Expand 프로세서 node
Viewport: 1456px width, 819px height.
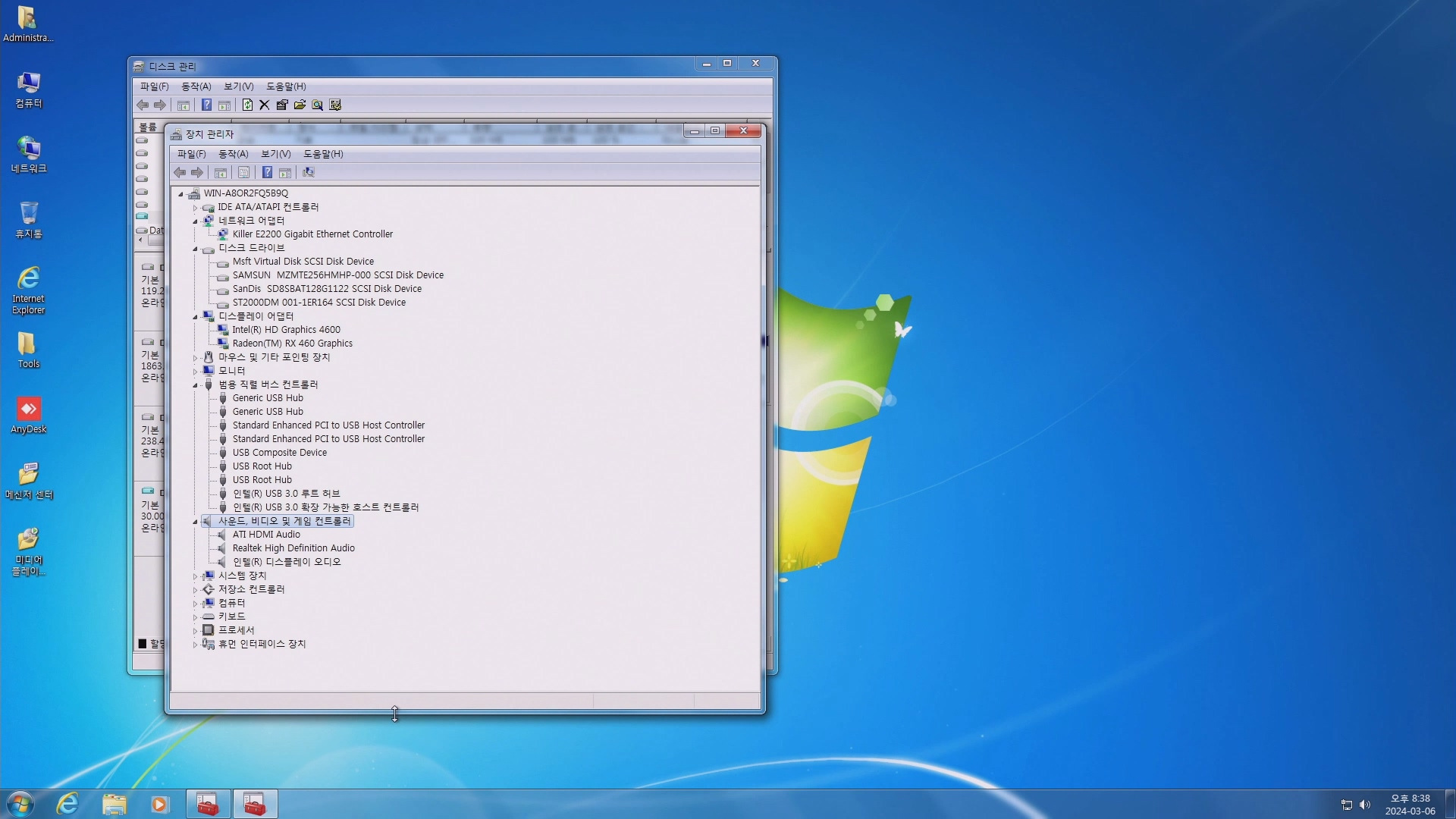[x=195, y=631]
